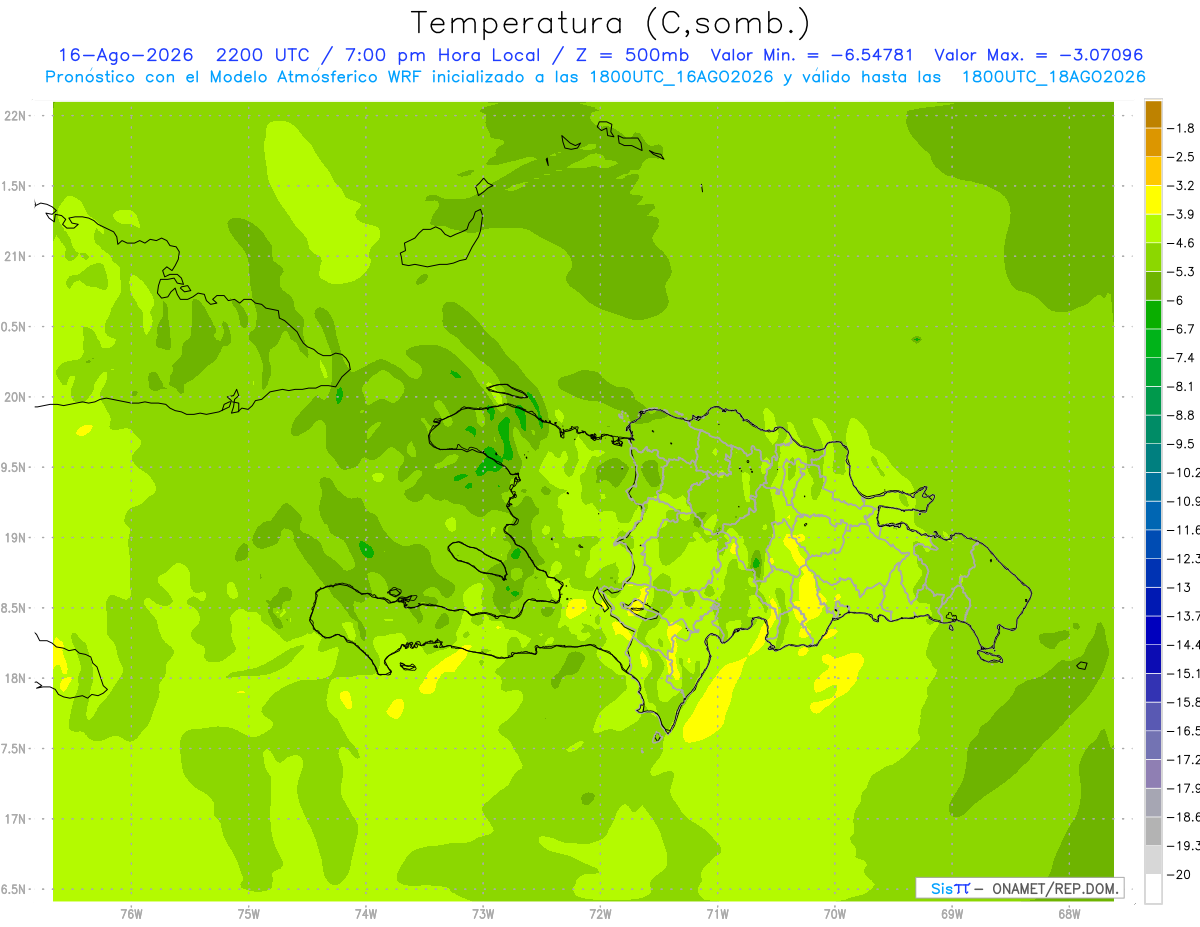Click the "6.5N" latitude label
1200x927 pixels.
(15, 889)
